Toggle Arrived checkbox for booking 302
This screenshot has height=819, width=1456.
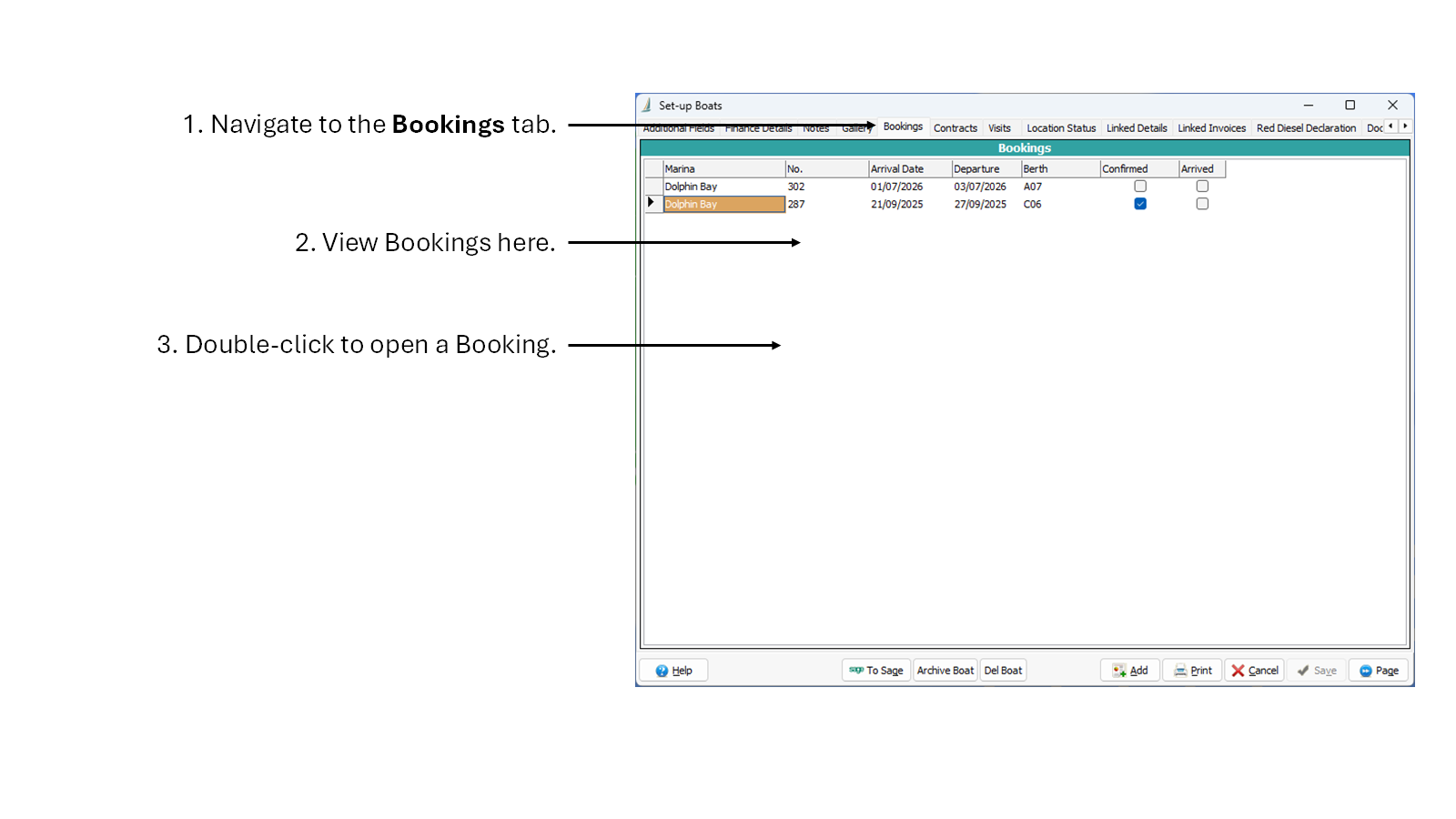[1202, 187]
